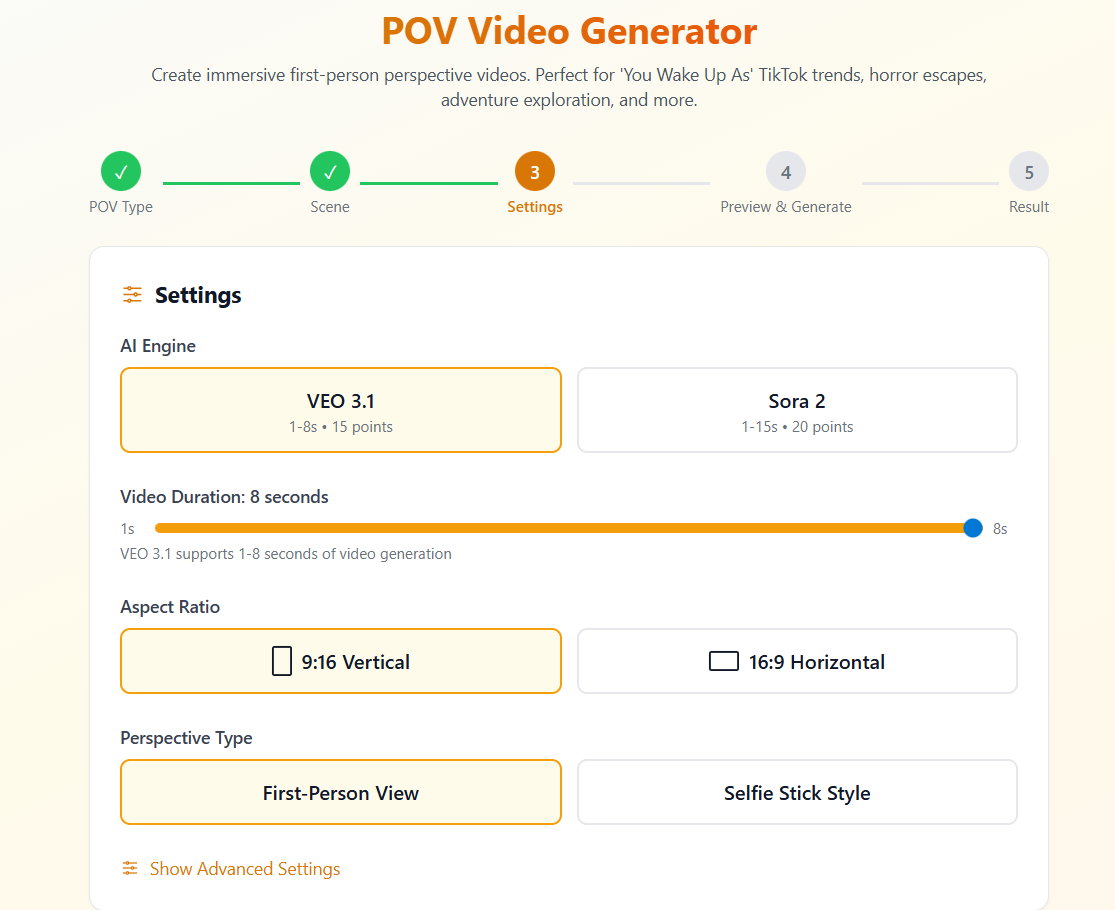This screenshot has width=1115, height=910.
Task: Go to the Result step label
Action: point(1029,207)
